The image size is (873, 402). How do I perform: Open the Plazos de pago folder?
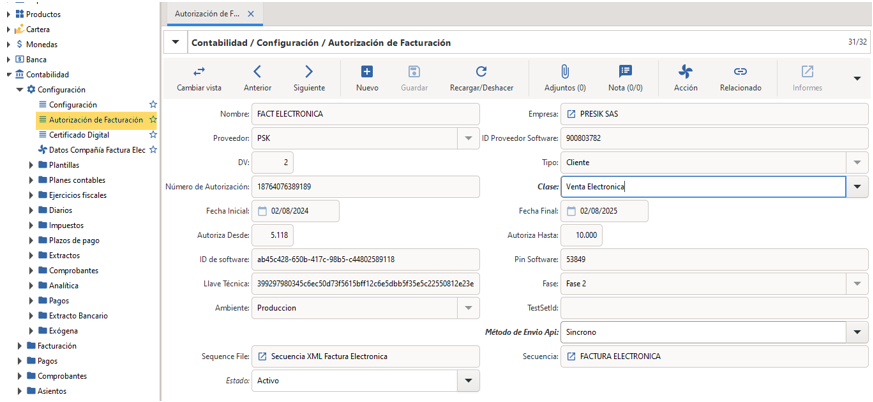(74, 241)
